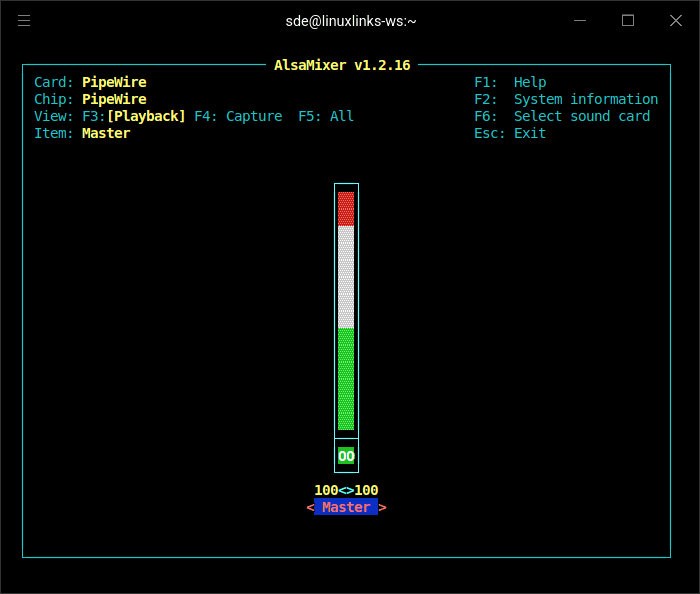The image size is (700, 594).
Task: Select the Master channel label
Action: pyautogui.click(x=346, y=507)
